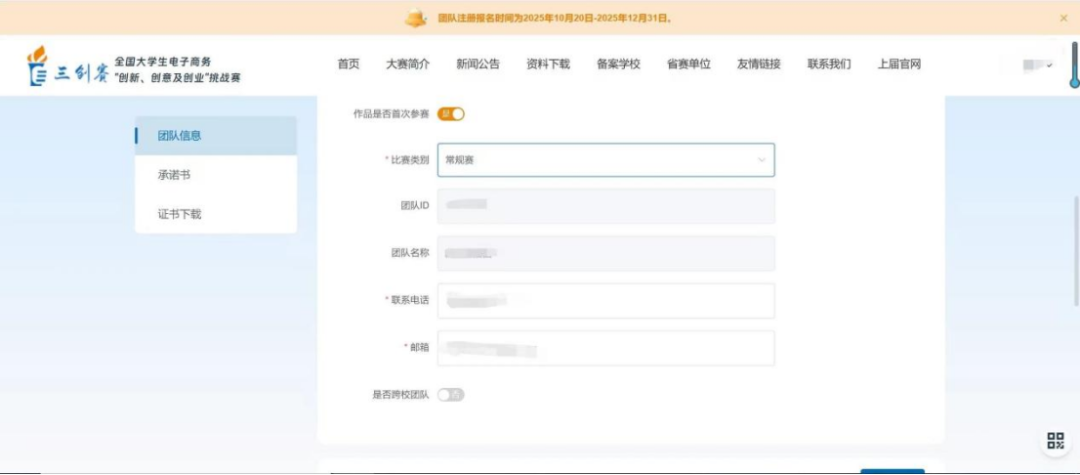The image size is (1080, 475).
Task: Select 承诺书 in the left sidebar
Action: coord(174,175)
